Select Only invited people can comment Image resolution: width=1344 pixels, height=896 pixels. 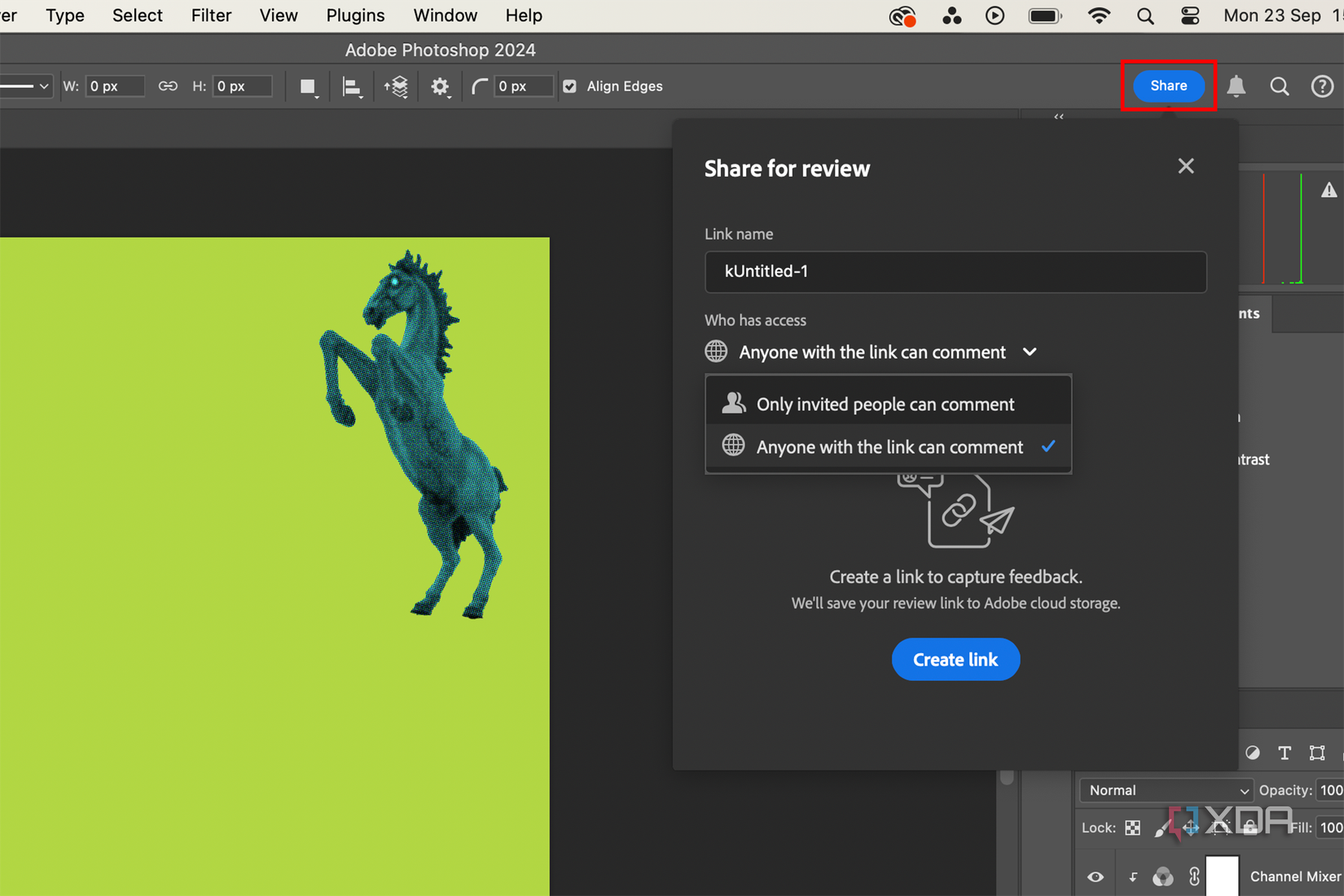[x=885, y=402]
